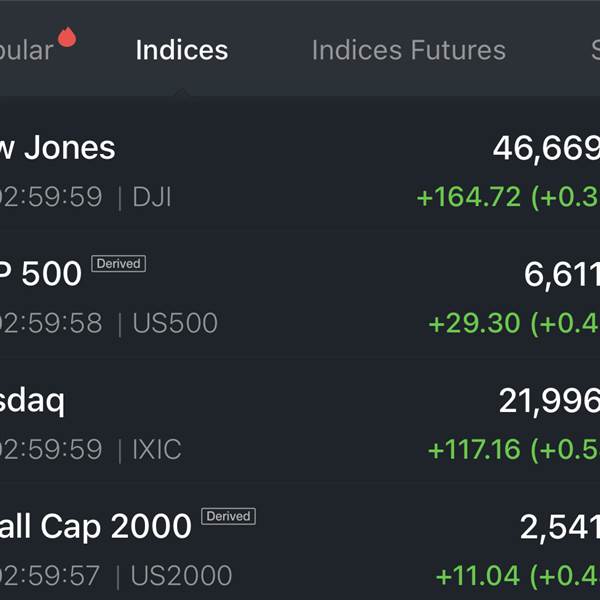Click the US2000 ticker symbol

tap(182, 576)
